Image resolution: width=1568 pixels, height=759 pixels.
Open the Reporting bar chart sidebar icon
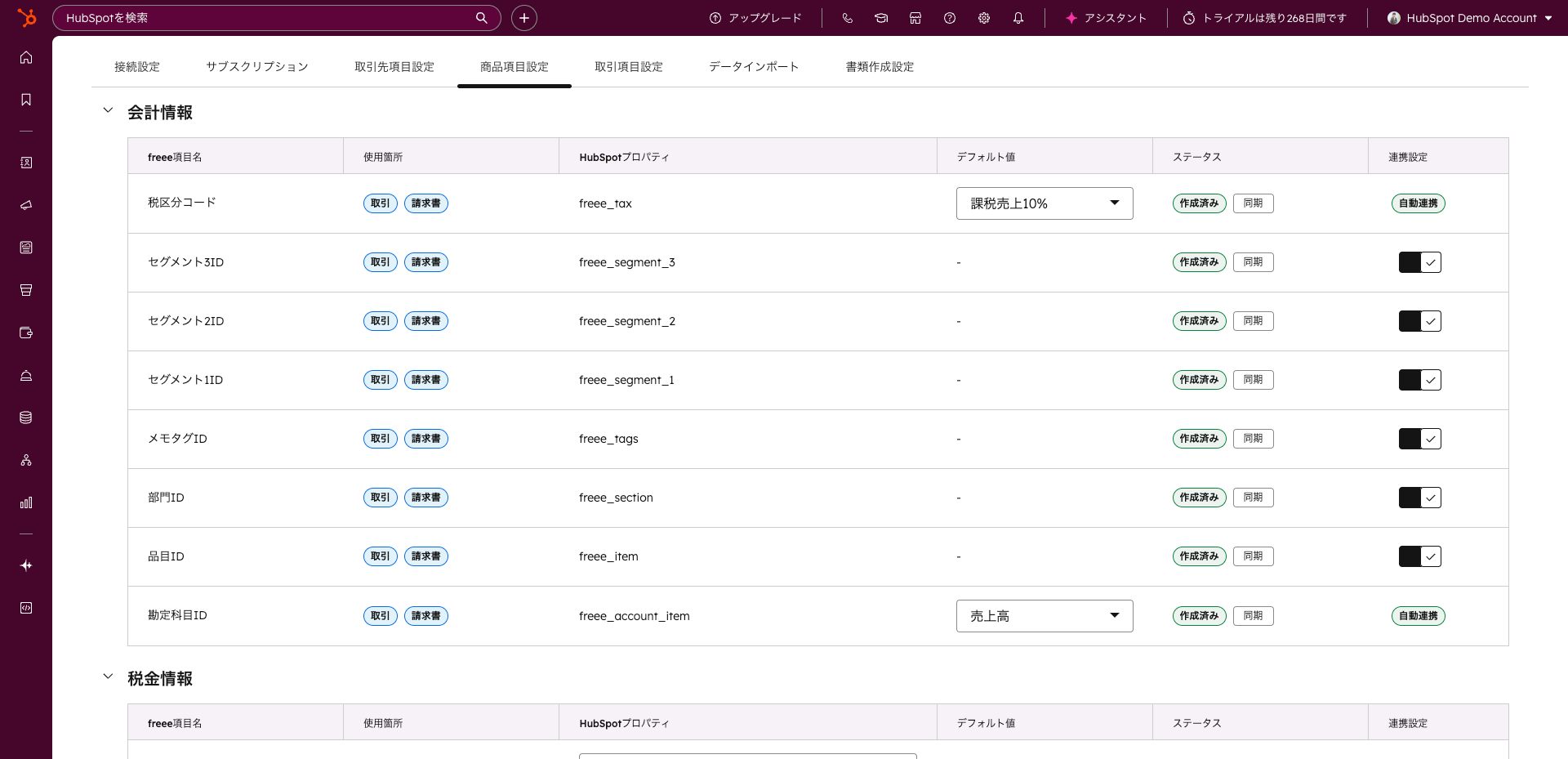click(26, 502)
